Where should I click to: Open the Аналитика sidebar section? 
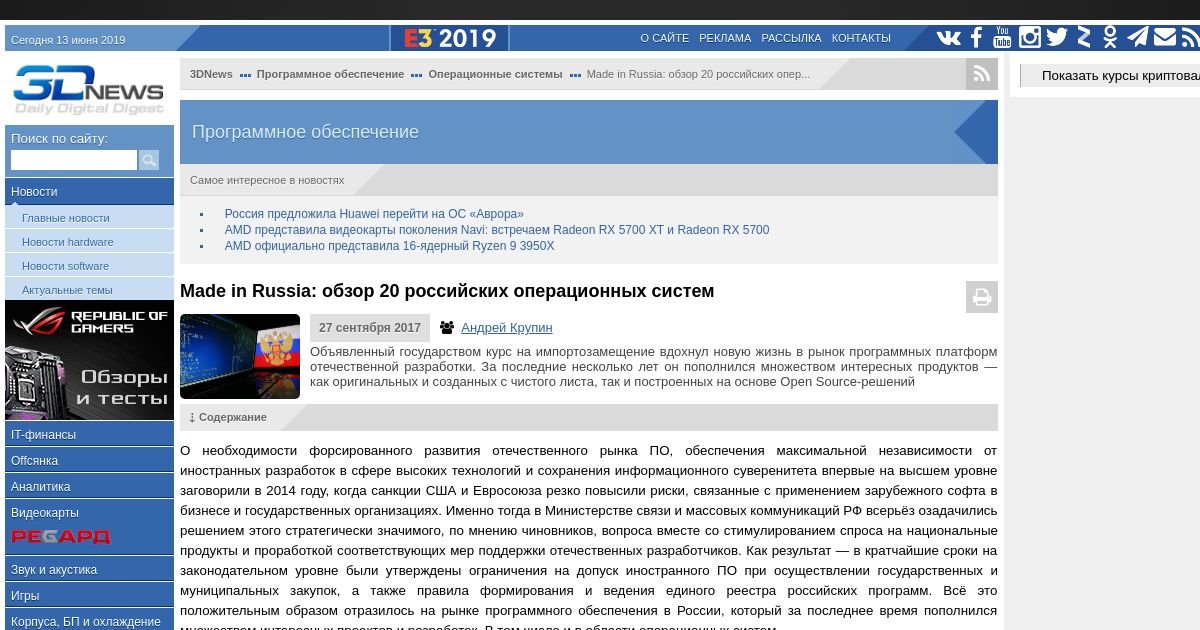[x=89, y=486]
